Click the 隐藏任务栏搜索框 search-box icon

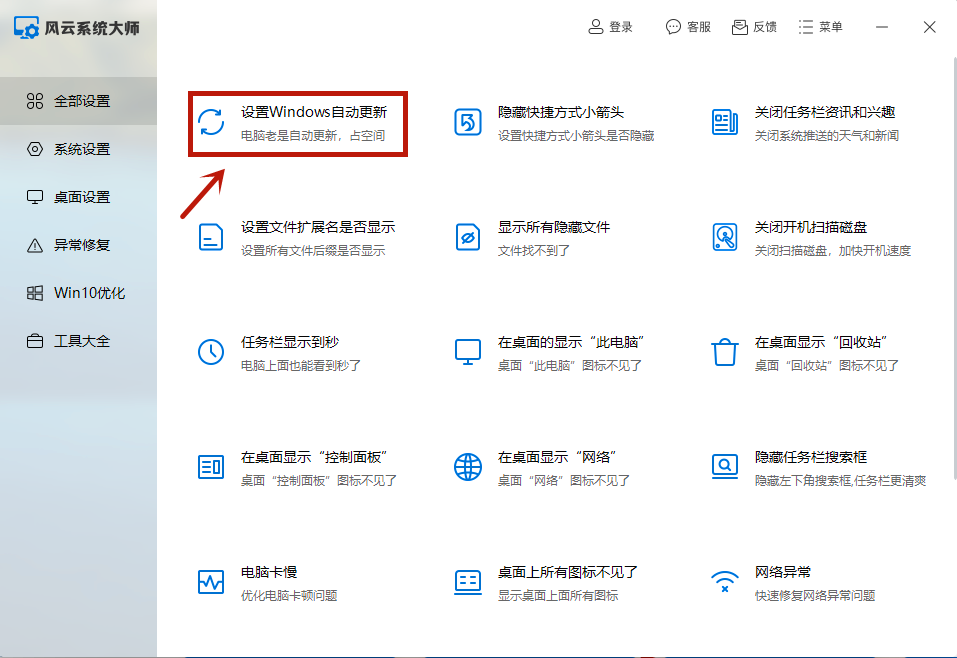(x=725, y=467)
